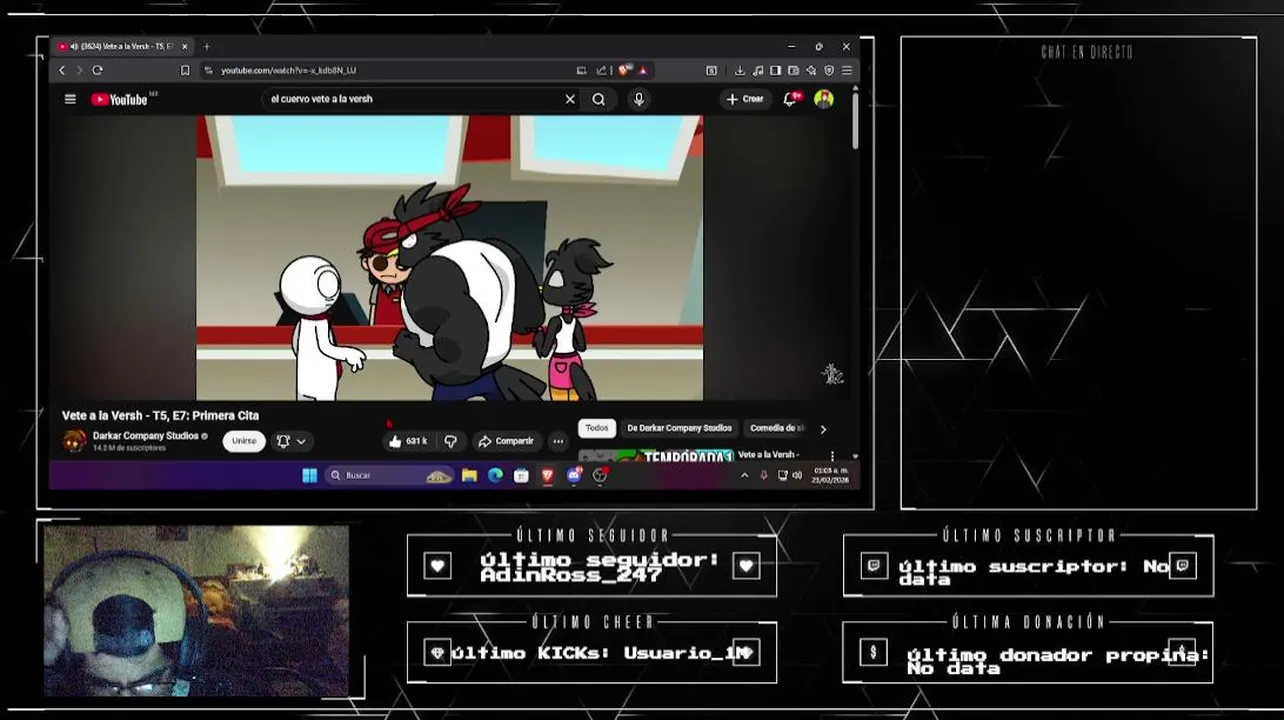Bookmark this page from the bookmark icon

[x=185, y=70]
